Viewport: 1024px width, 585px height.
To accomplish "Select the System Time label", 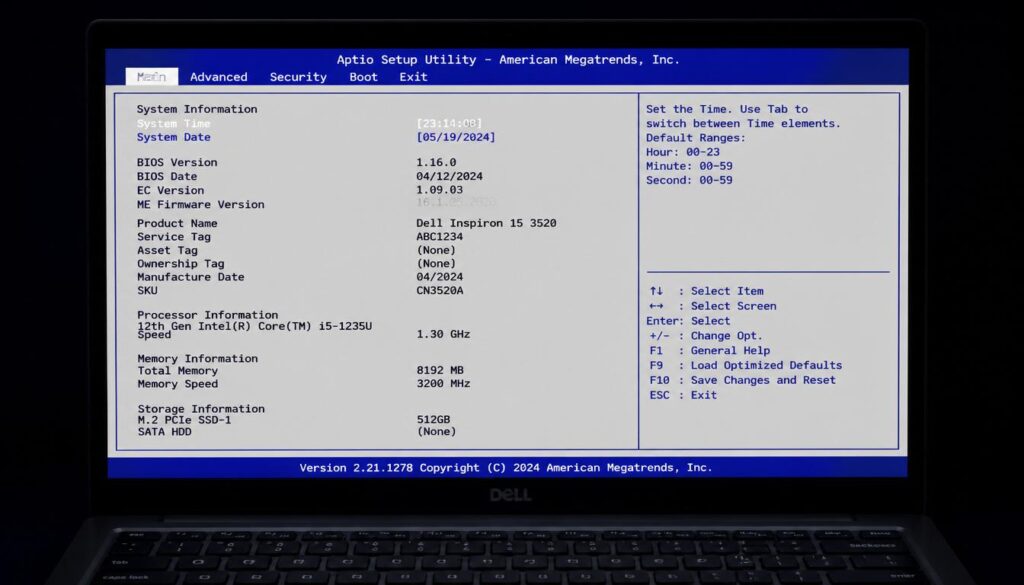I will [174, 123].
